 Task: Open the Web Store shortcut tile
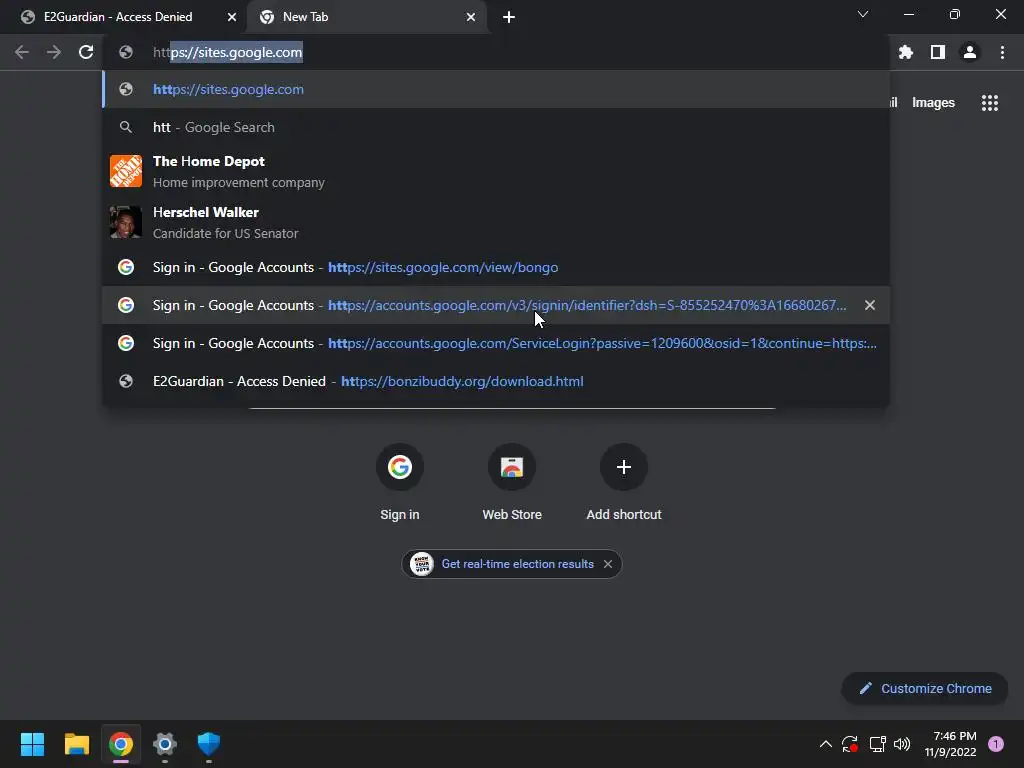512,483
